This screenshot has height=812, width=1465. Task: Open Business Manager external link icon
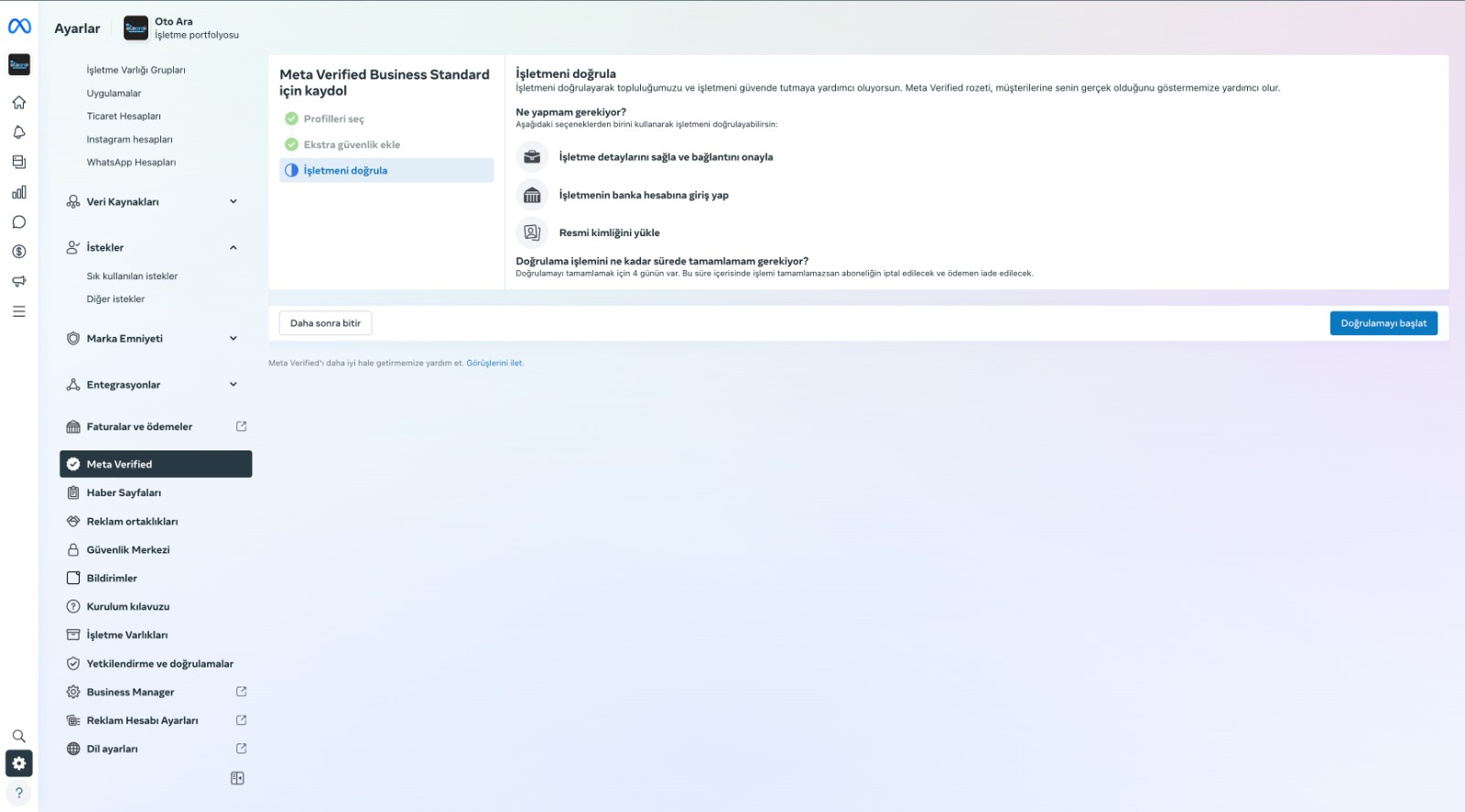[x=242, y=692]
